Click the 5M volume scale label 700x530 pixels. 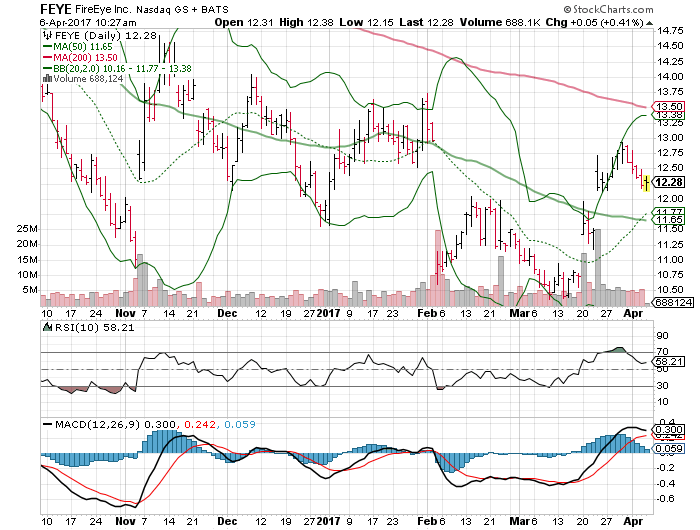click(30, 290)
